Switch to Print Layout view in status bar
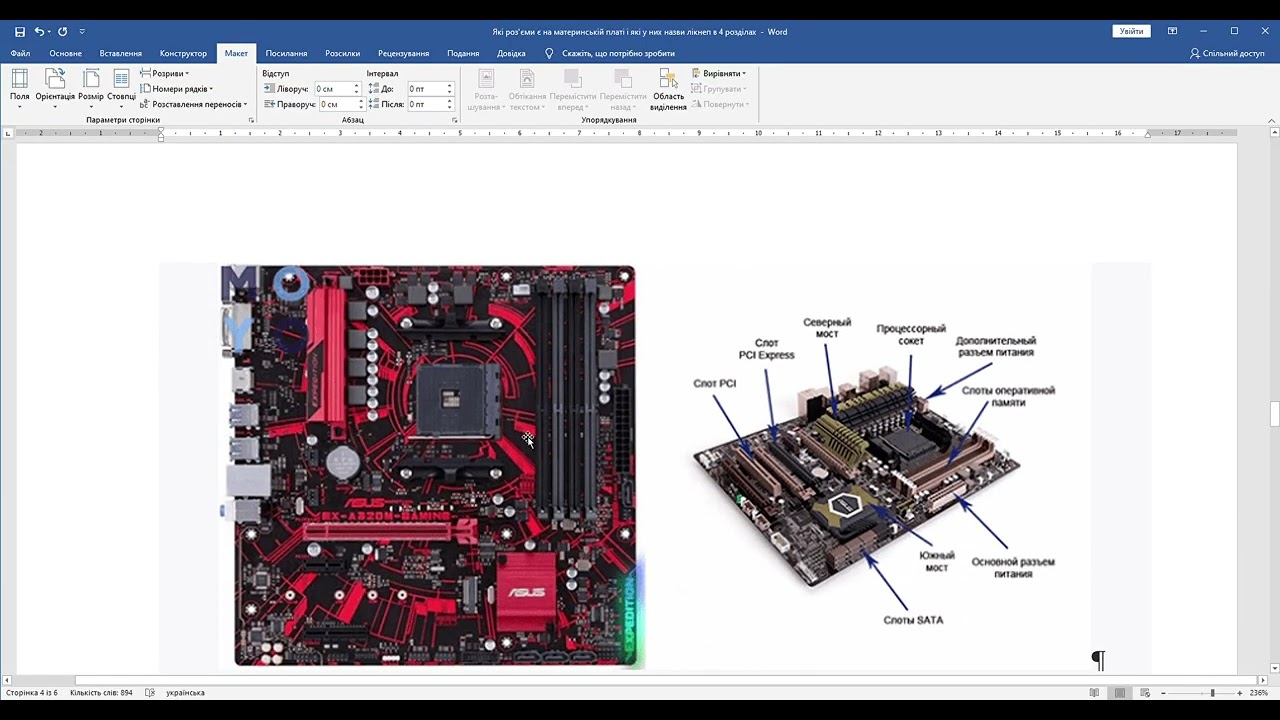Image resolution: width=1280 pixels, height=720 pixels. (1120, 693)
